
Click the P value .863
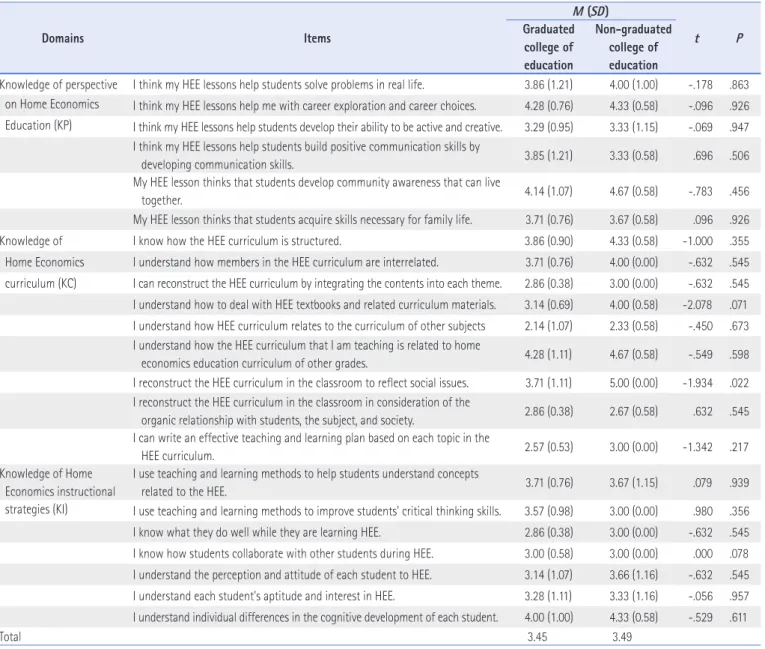tap(739, 84)
